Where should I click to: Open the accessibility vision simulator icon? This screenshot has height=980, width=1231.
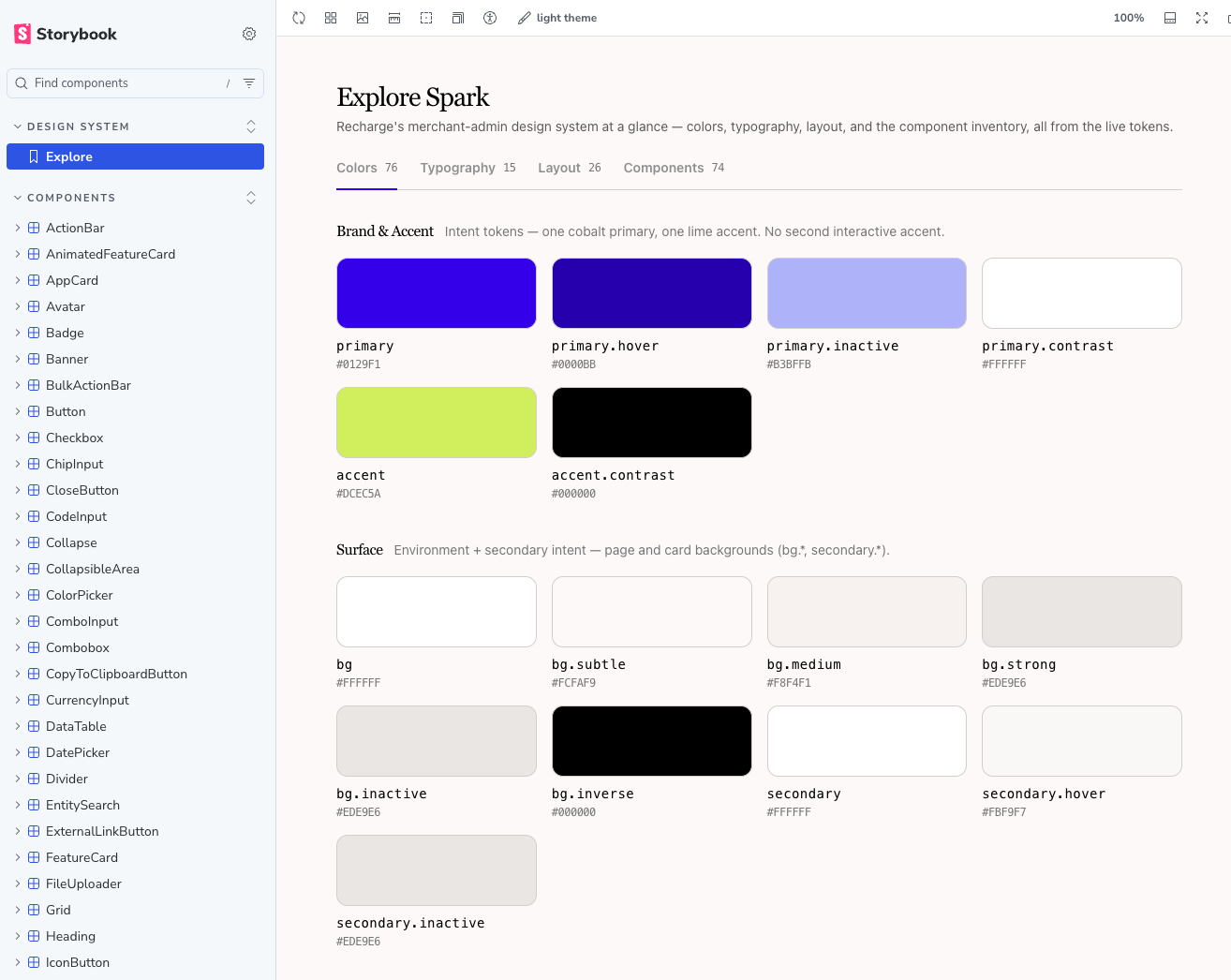coord(490,18)
